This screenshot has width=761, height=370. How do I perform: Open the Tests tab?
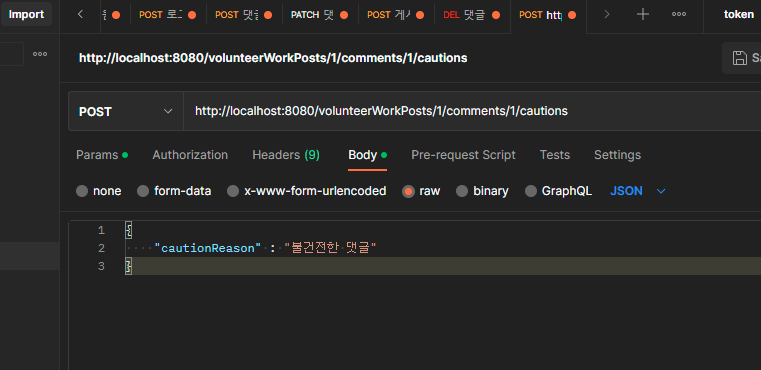click(555, 155)
